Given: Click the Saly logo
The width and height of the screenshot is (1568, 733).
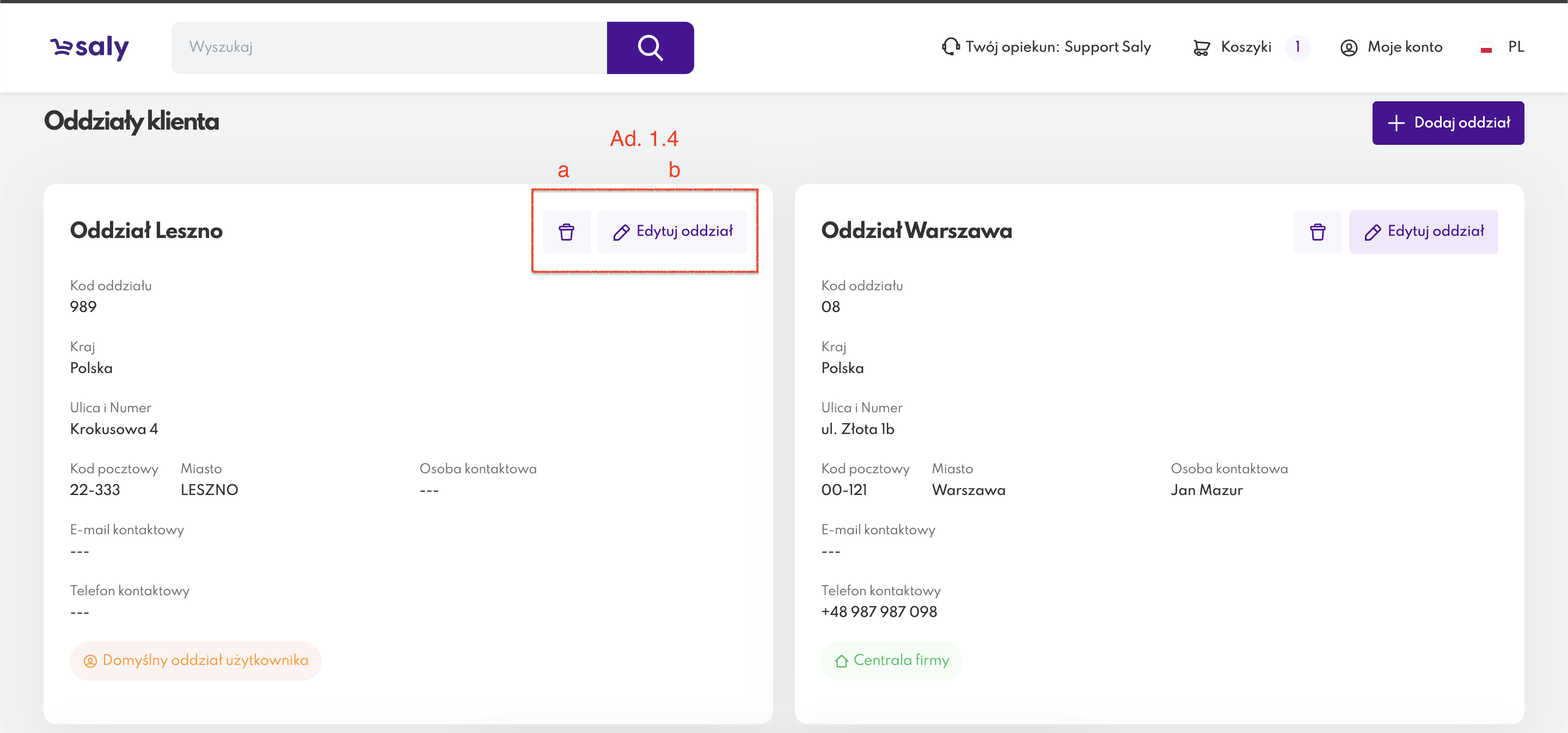Looking at the screenshot, I should click(89, 47).
